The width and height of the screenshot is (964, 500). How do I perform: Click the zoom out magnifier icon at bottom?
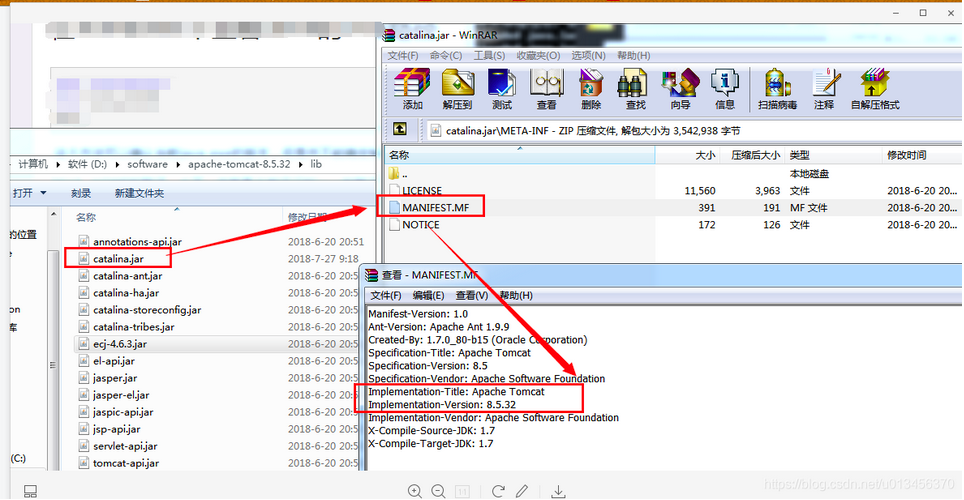pyautogui.click(x=438, y=491)
